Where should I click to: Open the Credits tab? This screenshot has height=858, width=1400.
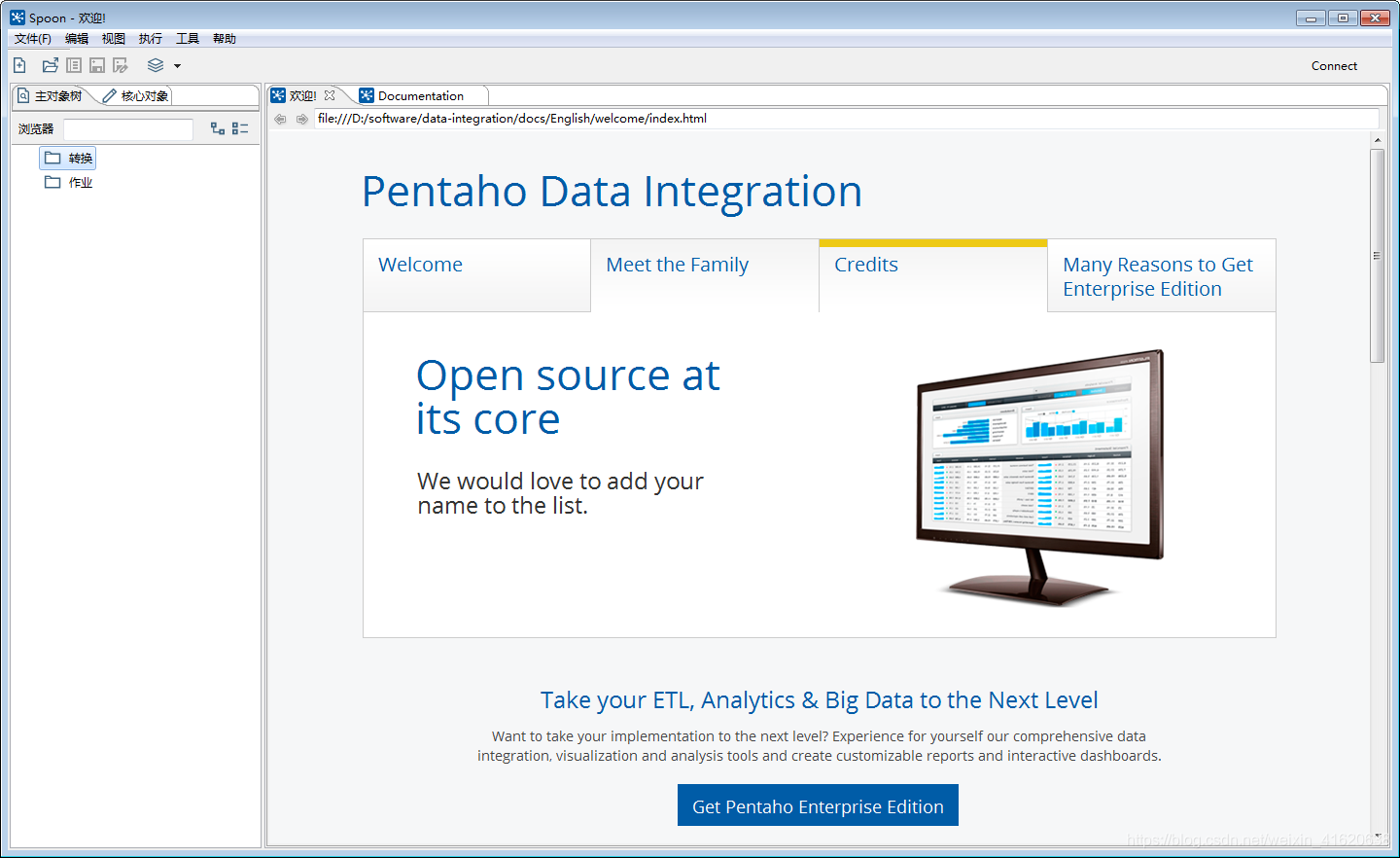933,275
